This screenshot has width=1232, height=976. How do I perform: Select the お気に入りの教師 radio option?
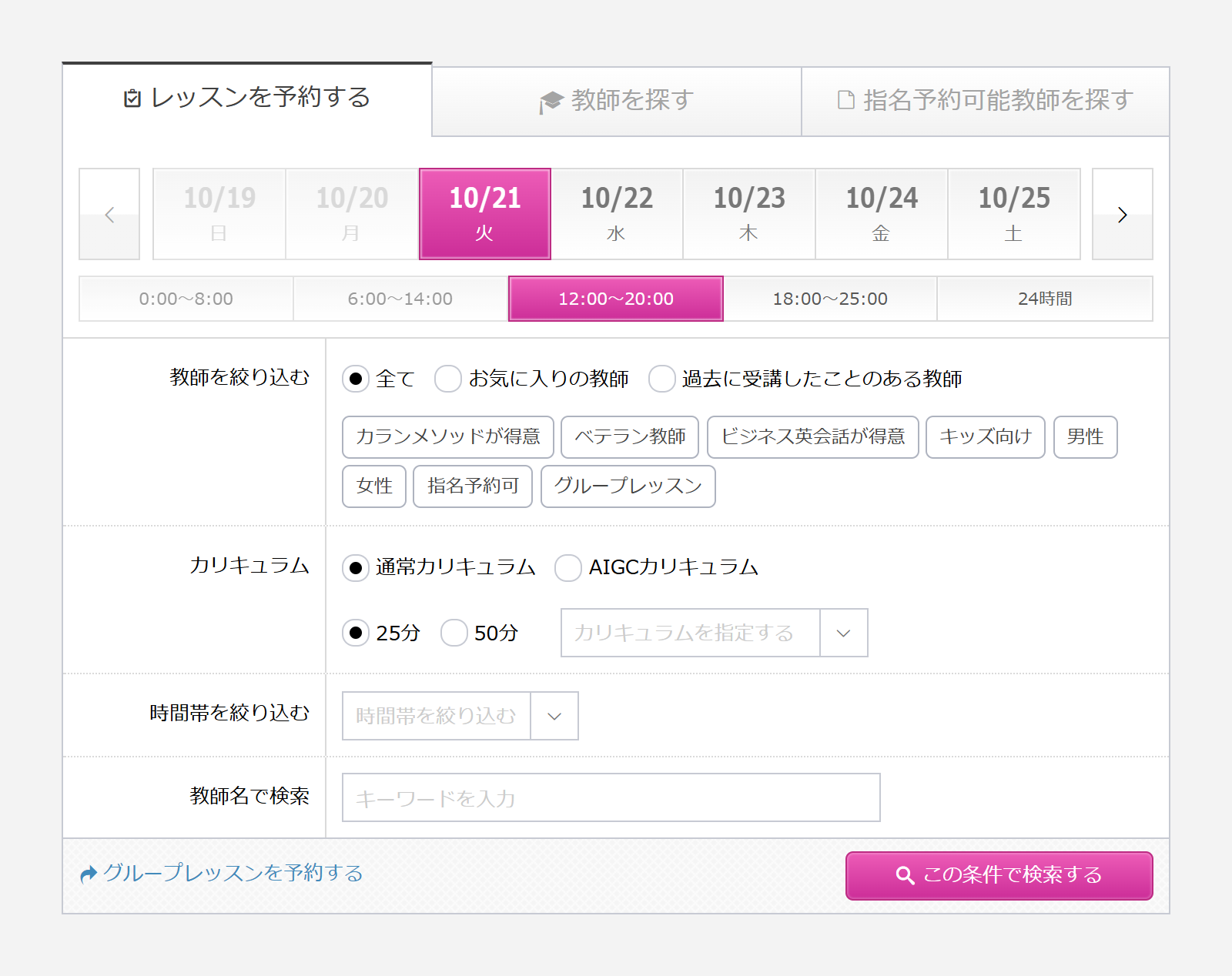click(x=448, y=379)
